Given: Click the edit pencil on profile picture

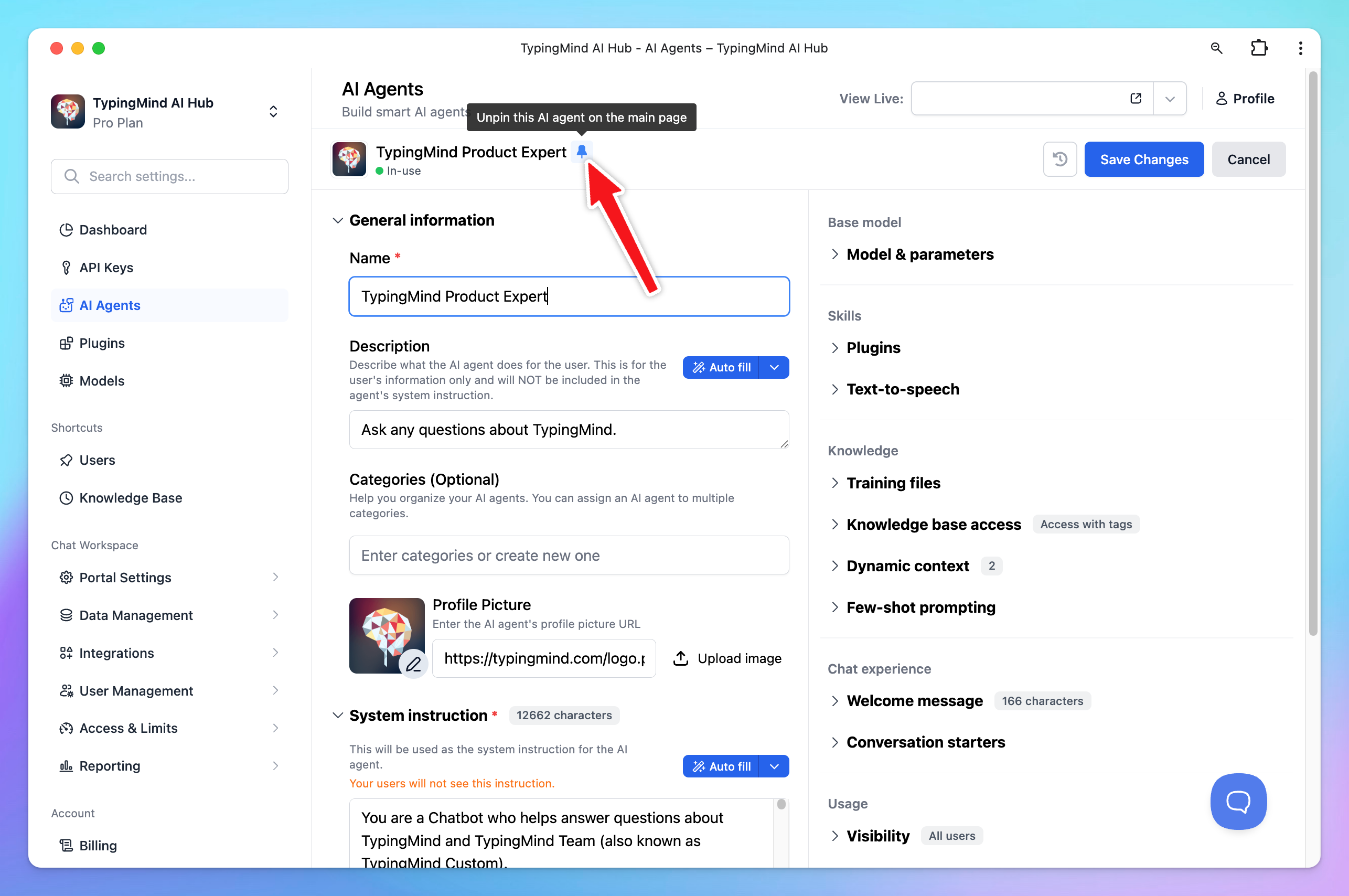Looking at the screenshot, I should tap(413, 664).
